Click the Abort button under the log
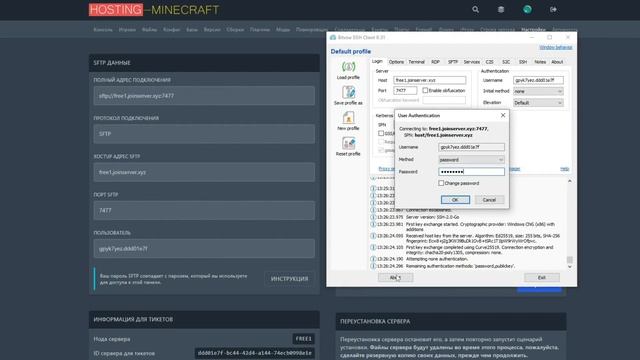 (x=396, y=278)
